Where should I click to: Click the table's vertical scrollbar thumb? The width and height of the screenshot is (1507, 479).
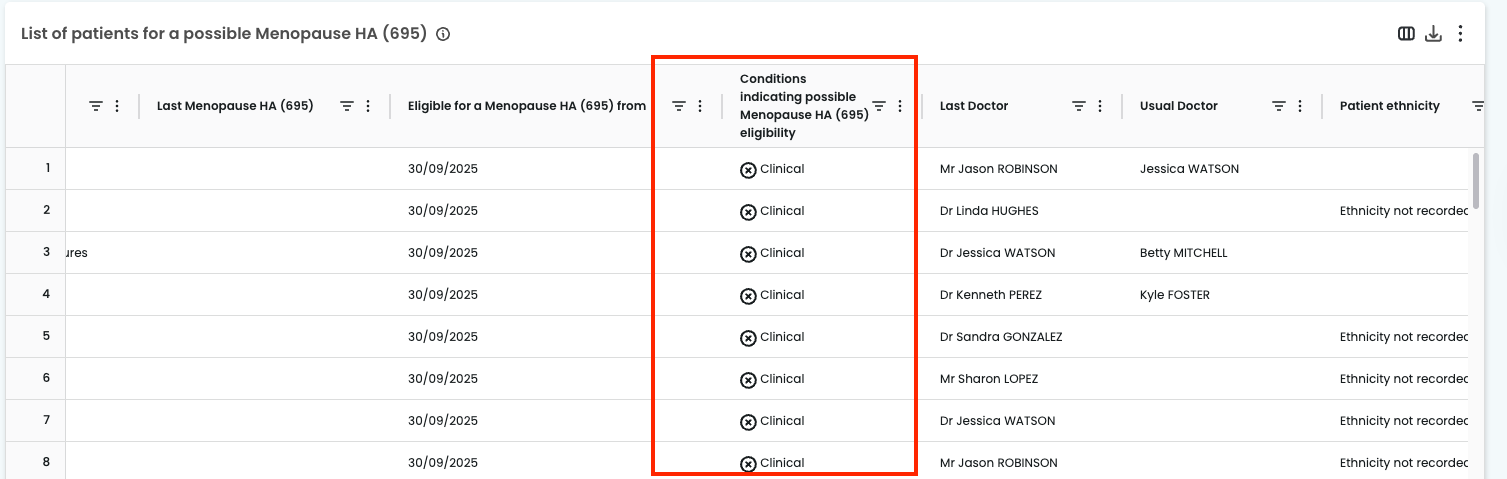(1477, 178)
